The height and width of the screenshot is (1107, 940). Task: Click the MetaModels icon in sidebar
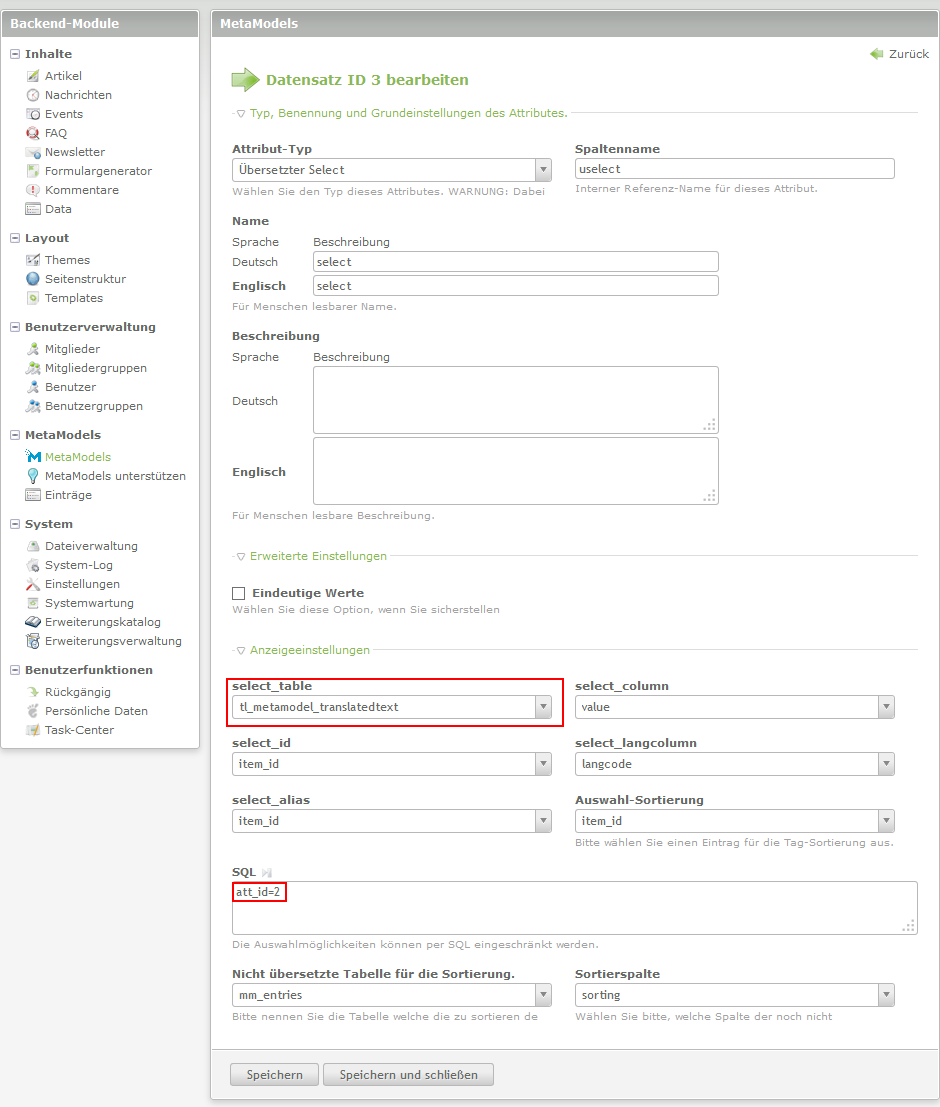coord(33,457)
